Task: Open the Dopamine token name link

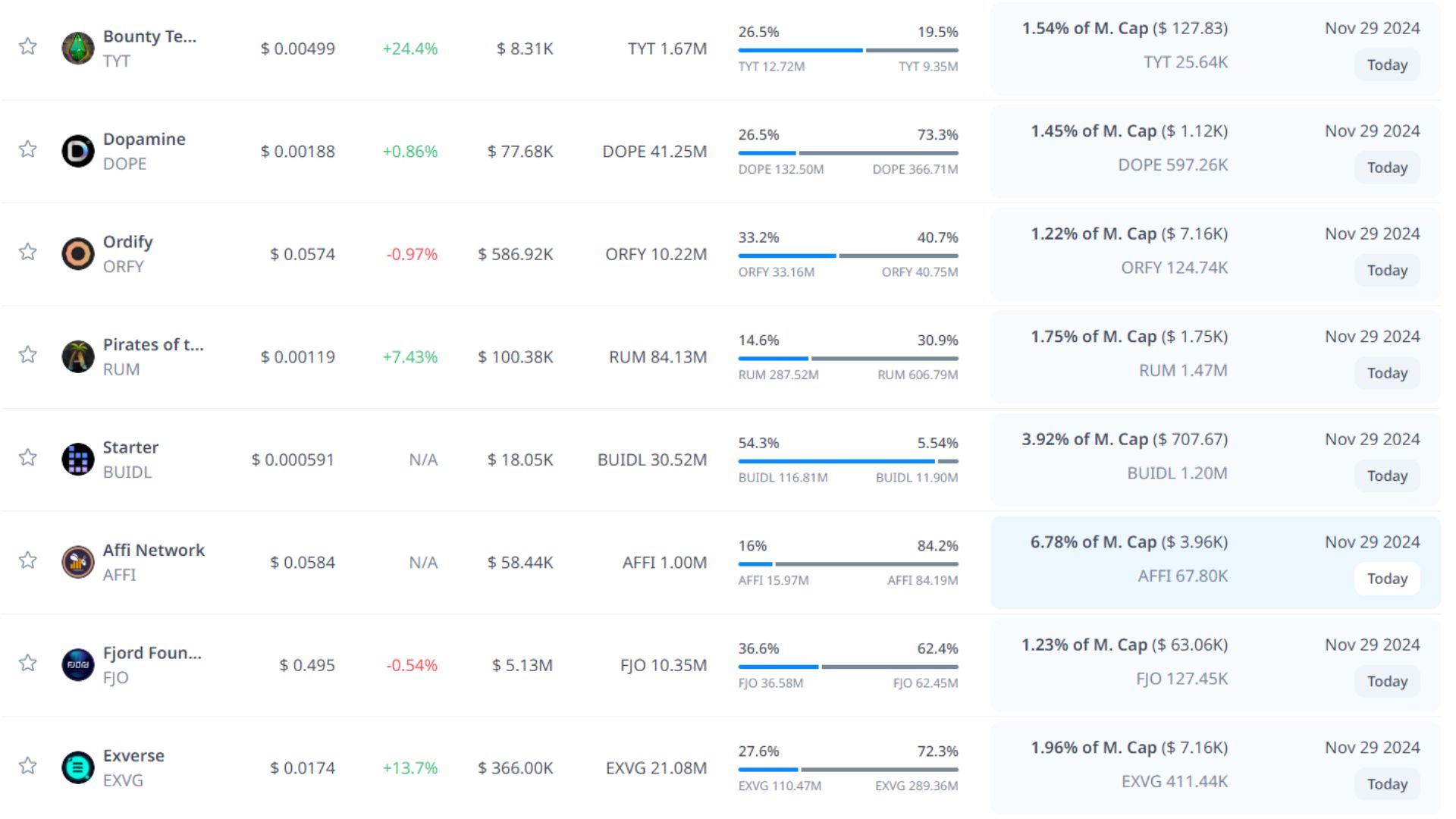Action: [x=144, y=139]
